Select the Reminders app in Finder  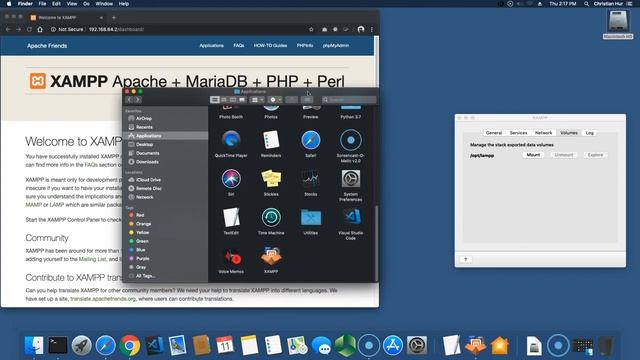[x=271, y=140]
